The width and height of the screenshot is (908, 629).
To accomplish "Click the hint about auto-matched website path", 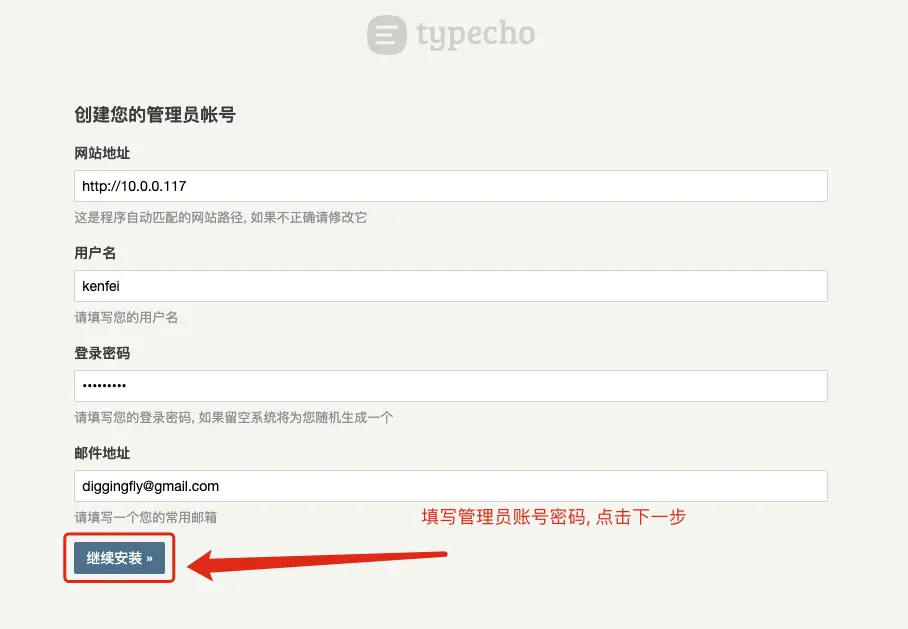I will (x=220, y=217).
